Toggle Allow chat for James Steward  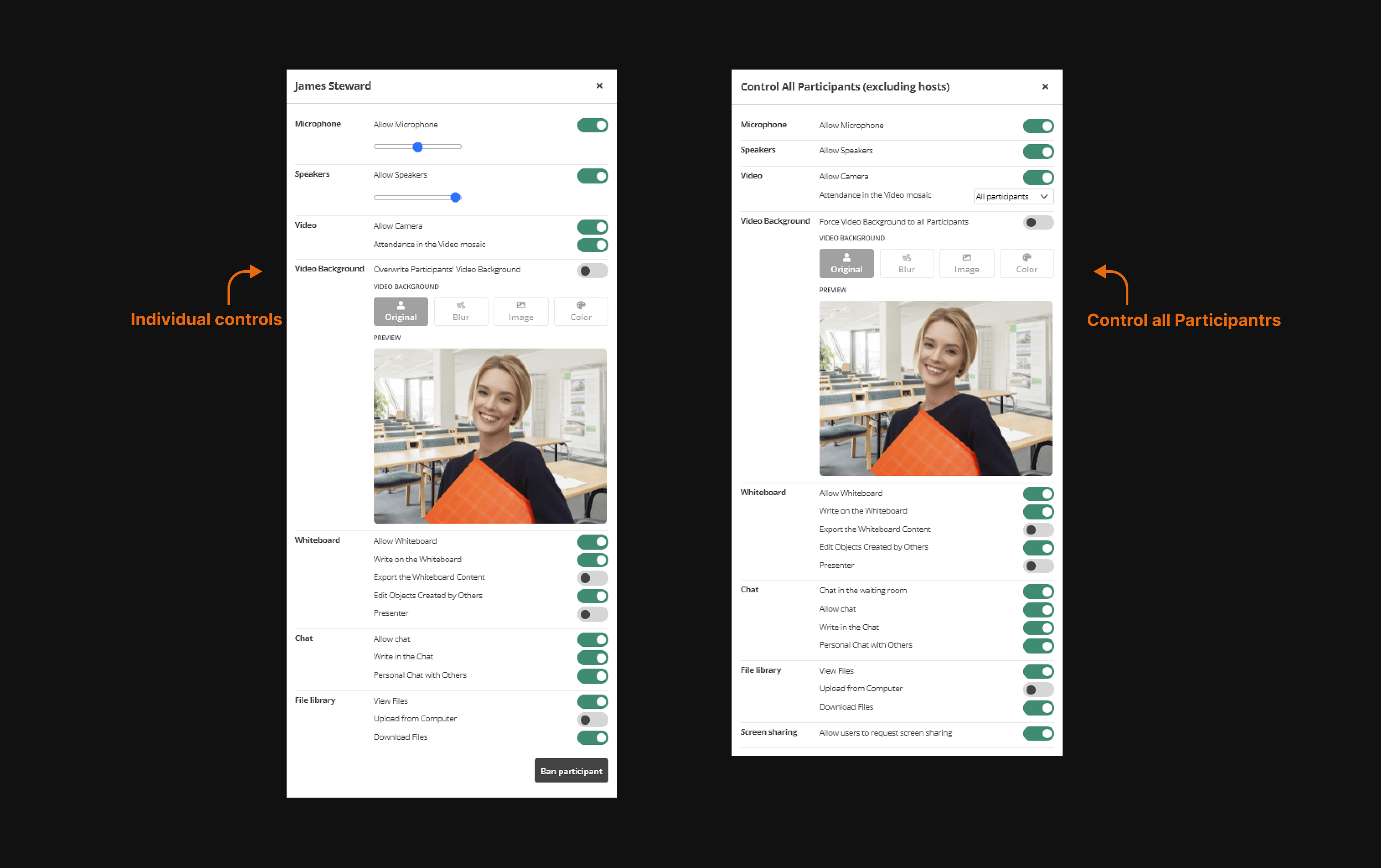pyautogui.click(x=592, y=640)
